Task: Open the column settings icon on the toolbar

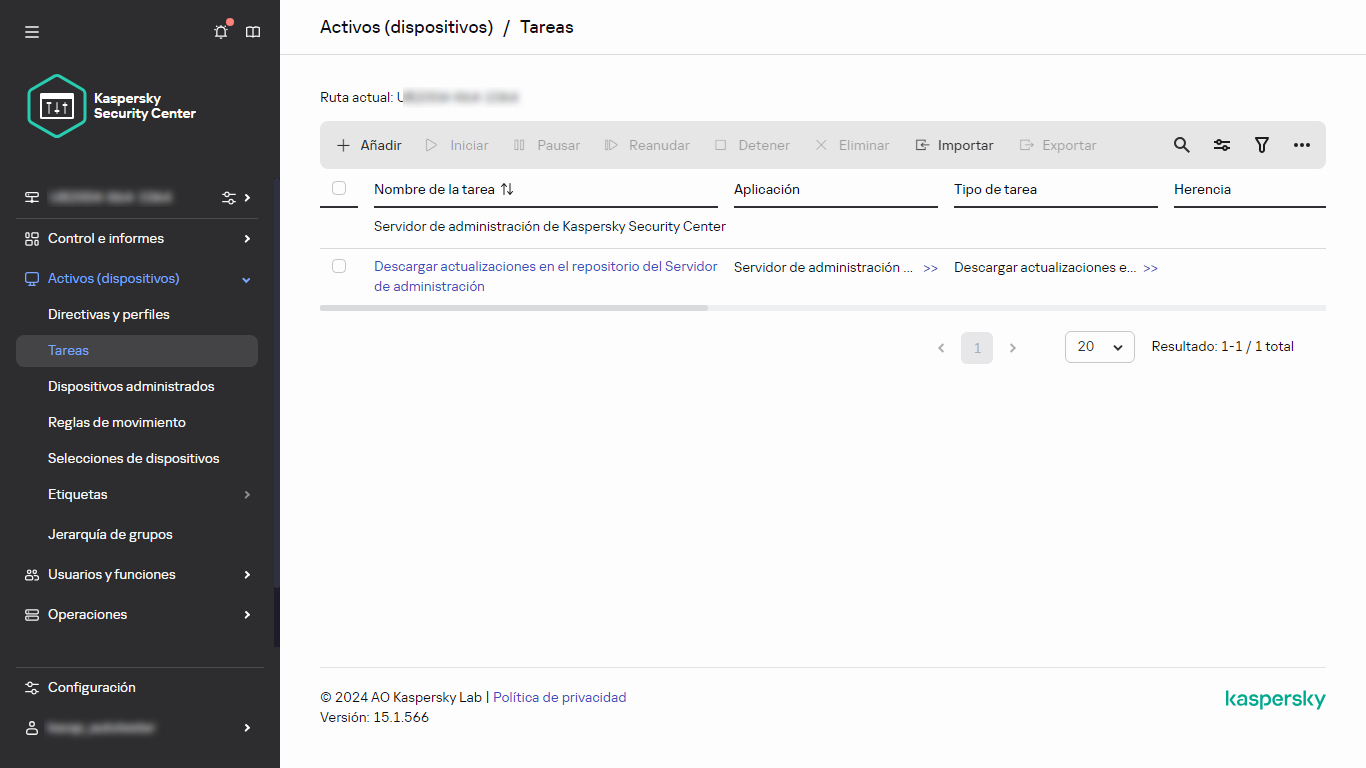Action: pyautogui.click(x=1221, y=145)
